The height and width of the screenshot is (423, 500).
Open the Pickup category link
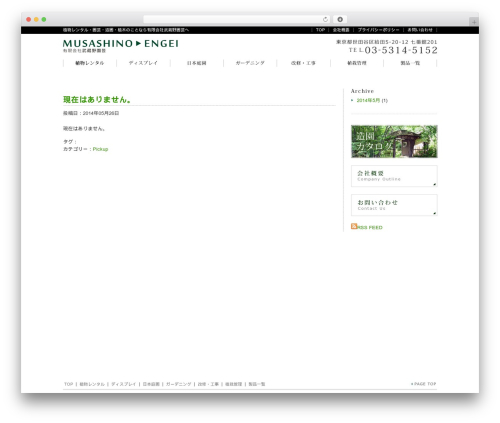tap(100, 149)
